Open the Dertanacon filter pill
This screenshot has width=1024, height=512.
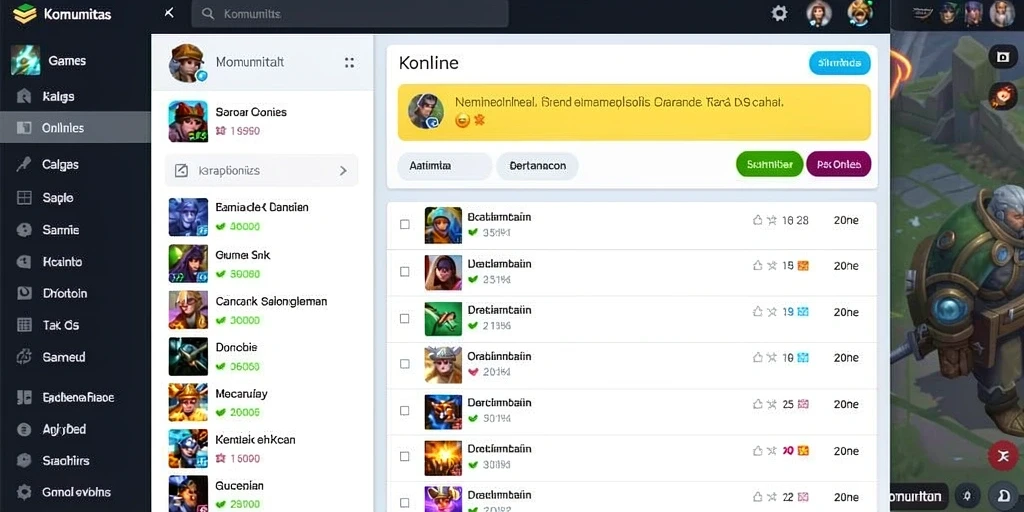coord(537,166)
